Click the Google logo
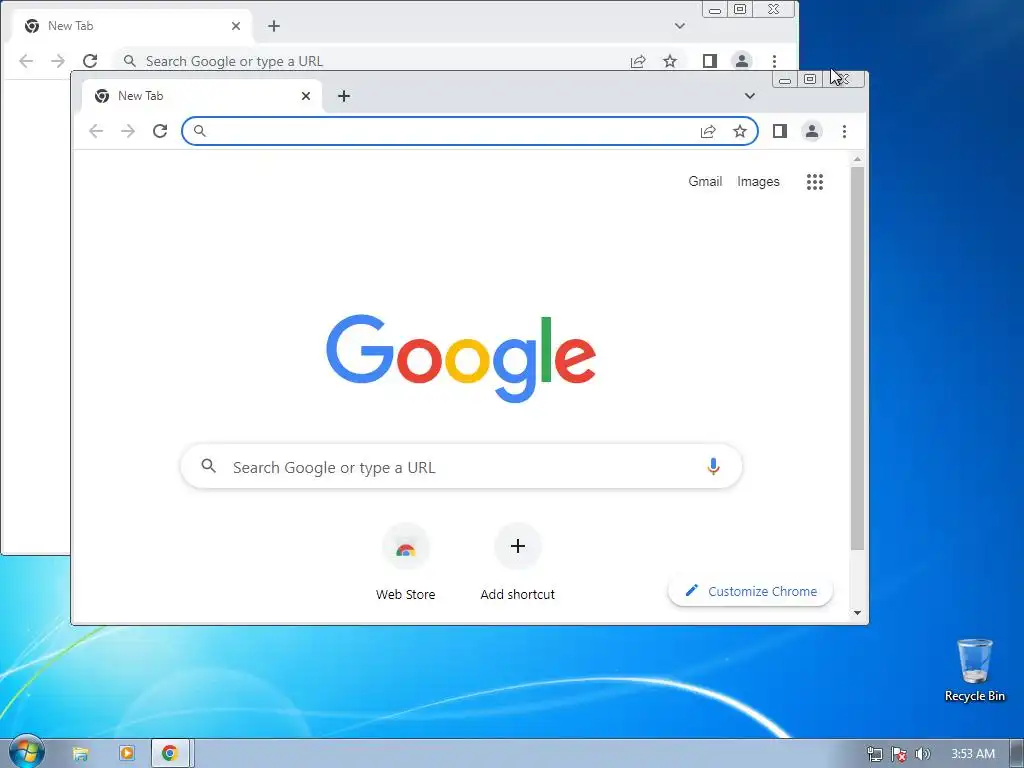 click(x=461, y=358)
